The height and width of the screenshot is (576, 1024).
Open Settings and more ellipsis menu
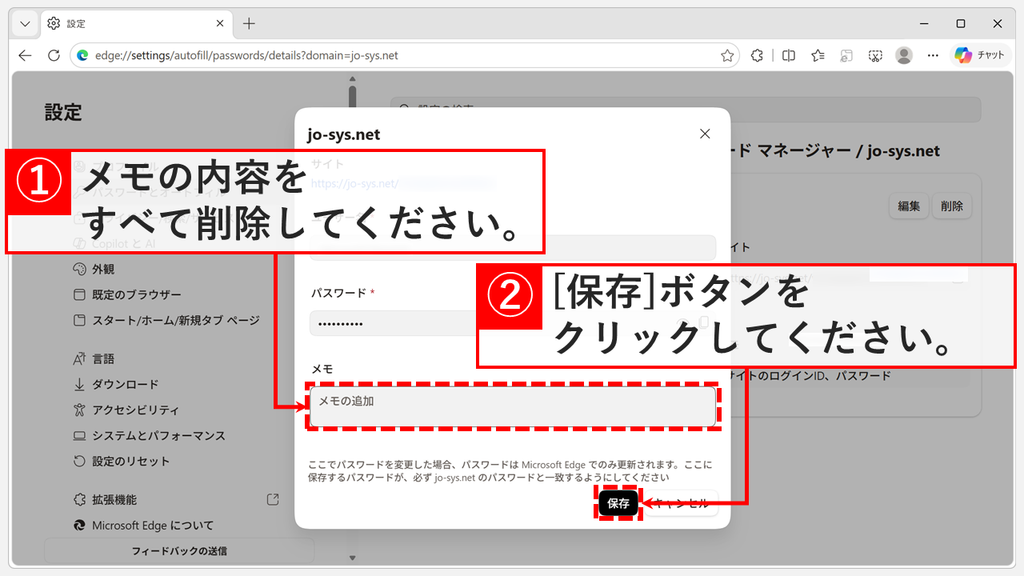pos(933,56)
